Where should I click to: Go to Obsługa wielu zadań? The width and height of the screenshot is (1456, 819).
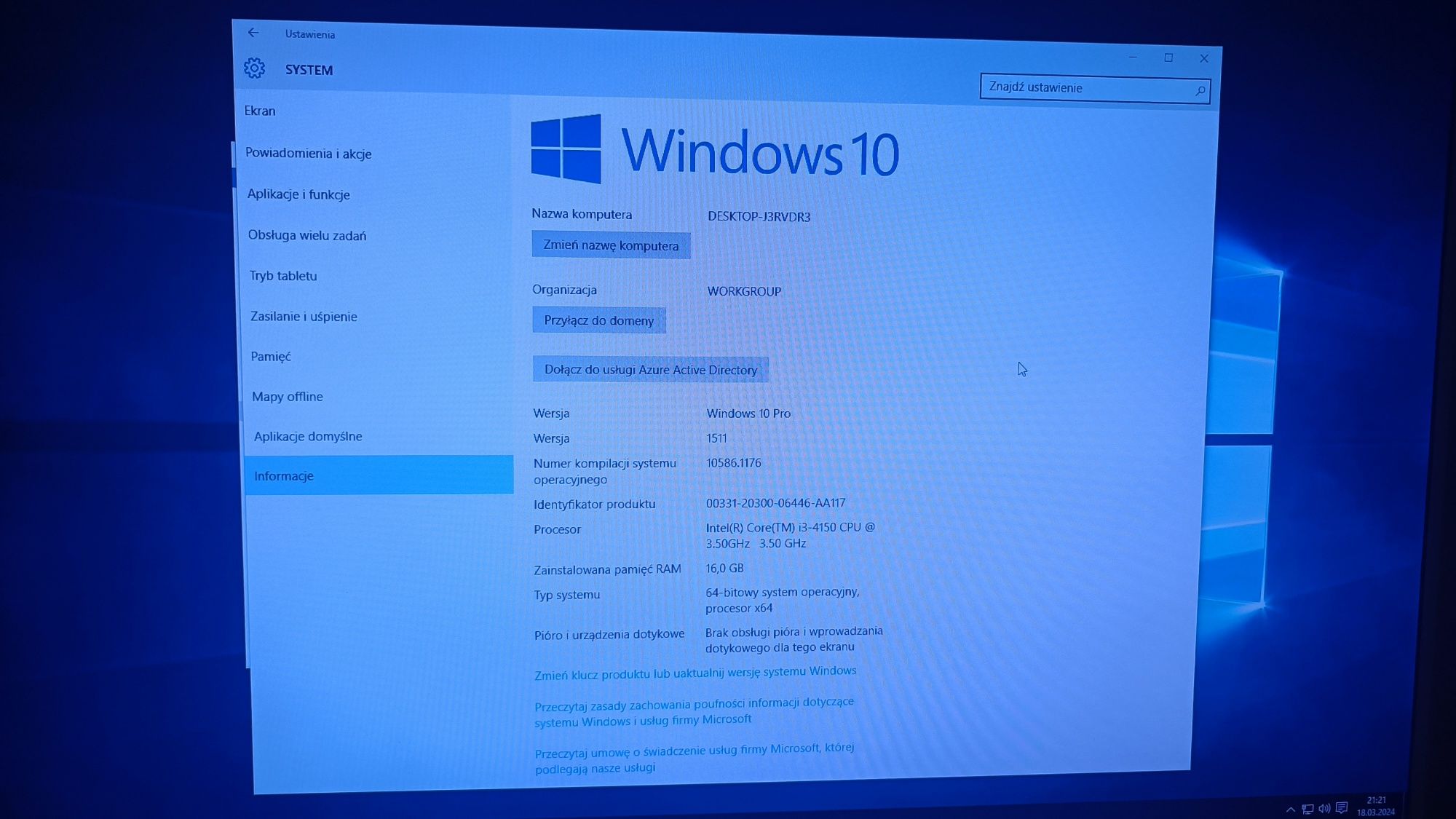pyautogui.click(x=306, y=235)
